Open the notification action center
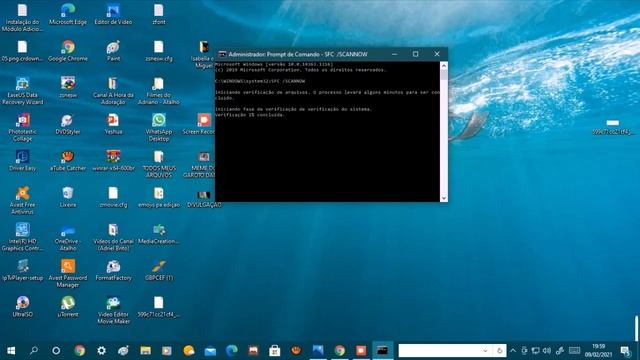This screenshot has width=640, height=360. 625,351
